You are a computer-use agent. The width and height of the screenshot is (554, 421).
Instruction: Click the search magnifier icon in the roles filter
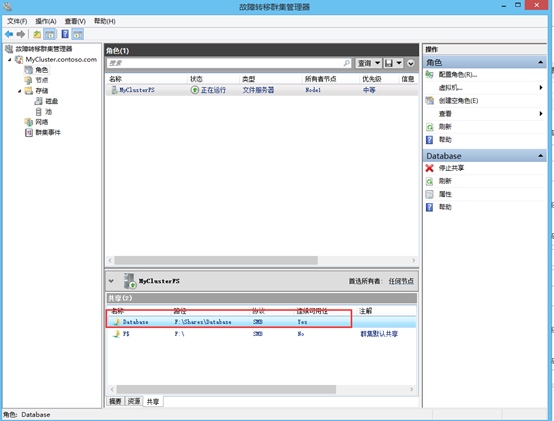(347, 63)
